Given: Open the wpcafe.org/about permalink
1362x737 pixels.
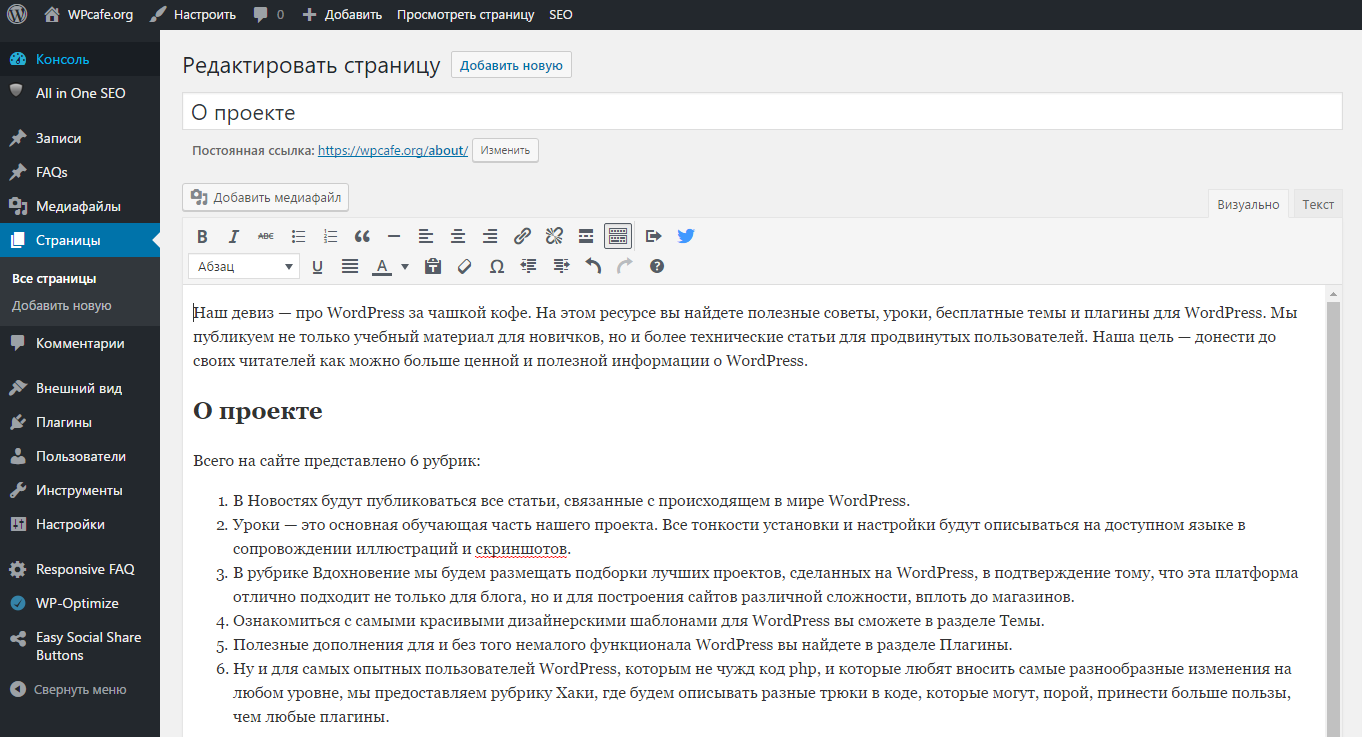Looking at the screenshot, I should point(393,150).
